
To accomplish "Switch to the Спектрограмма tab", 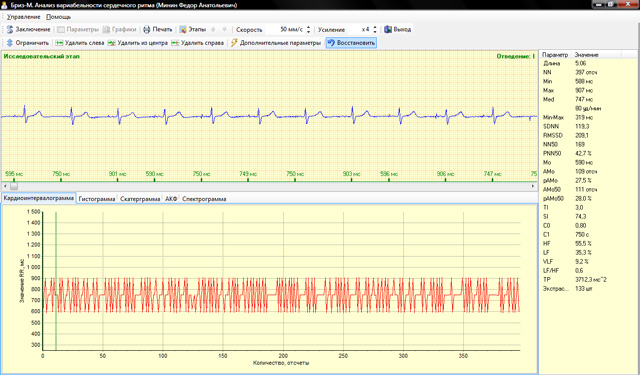I will (x=204, y=199).
